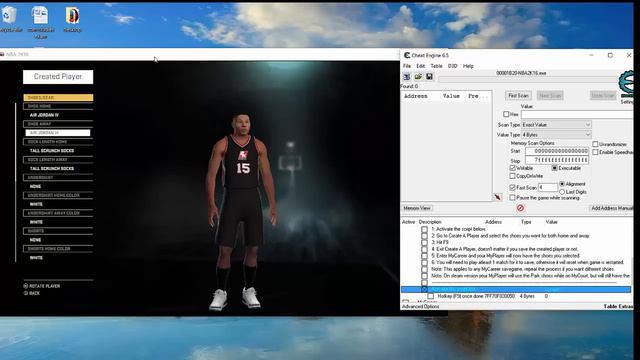The image size is (640, 360).
Task: Click the Value column header in results list
Action: point(451,96)
